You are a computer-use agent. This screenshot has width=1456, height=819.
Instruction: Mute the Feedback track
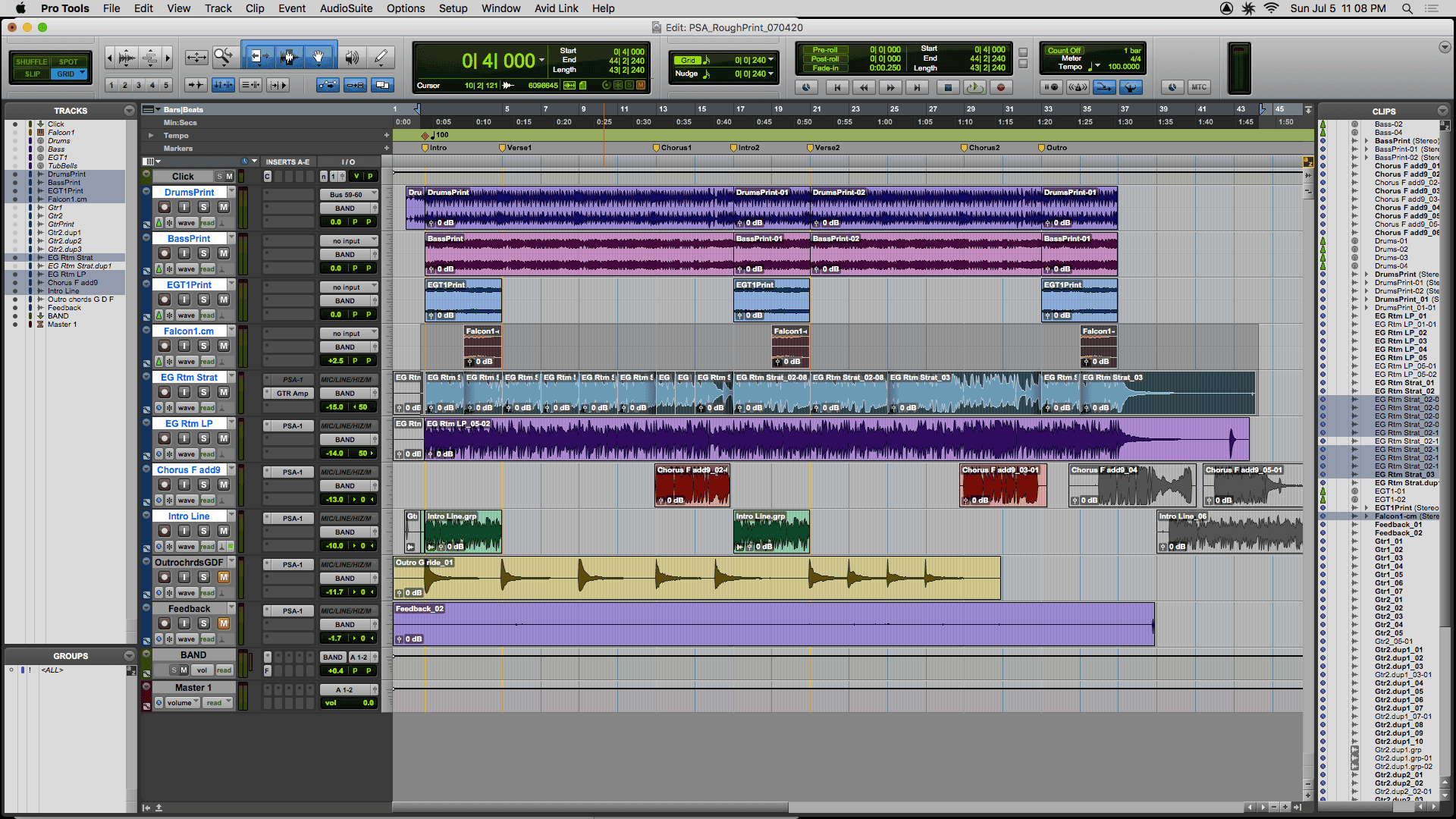224,623
